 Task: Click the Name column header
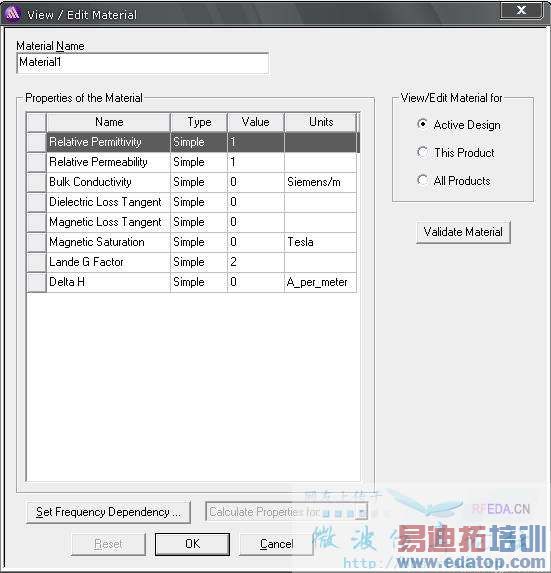[x=109, y=122]
